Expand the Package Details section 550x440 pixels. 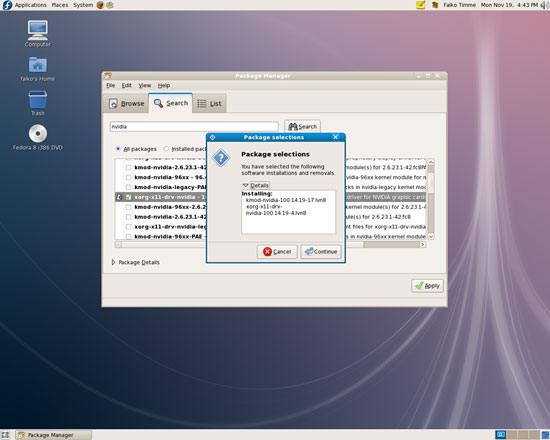(135, 262)
